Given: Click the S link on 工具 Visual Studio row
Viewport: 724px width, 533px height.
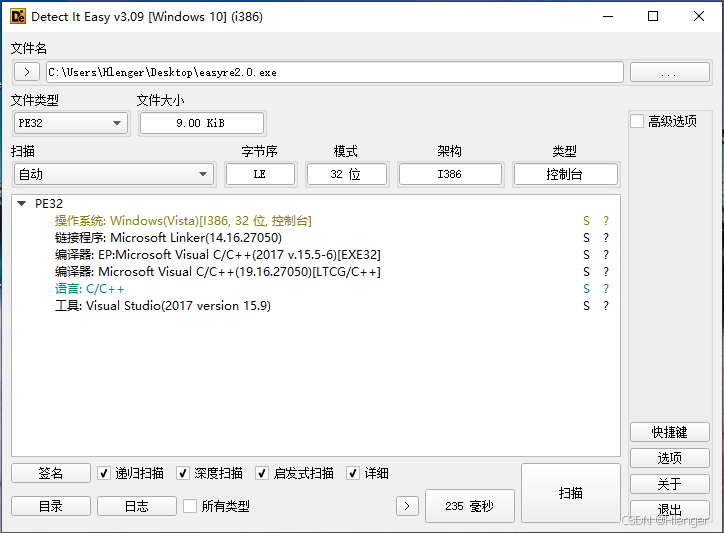Looking at the screenshot, I should 586,306.
